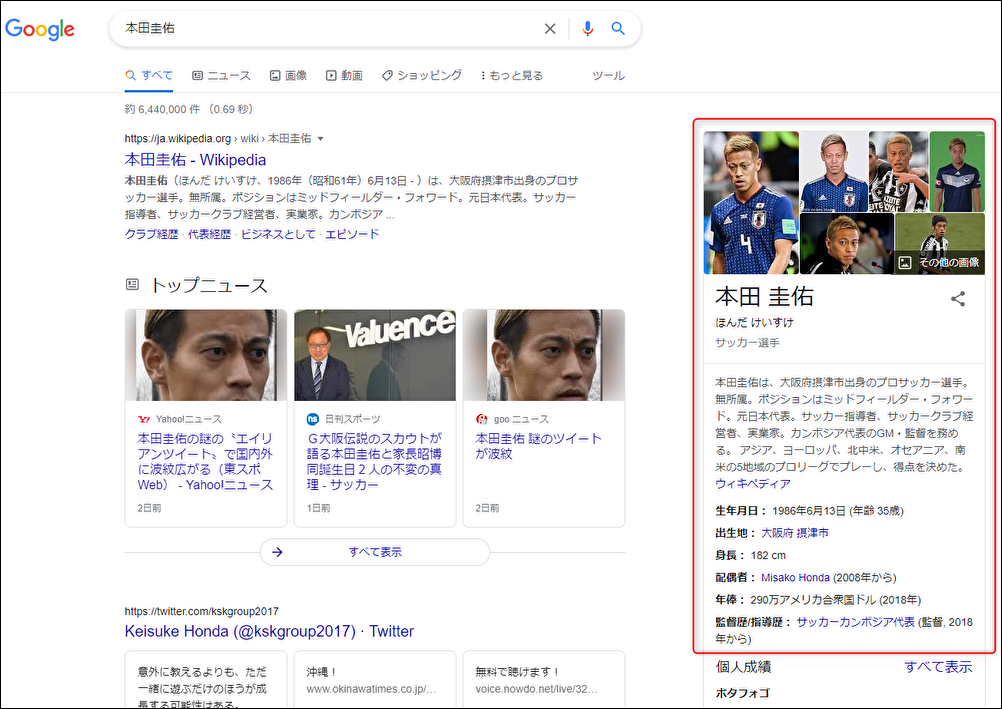Open the 本田圭佑 - Wikipedia result
Image resolution: width=1002 pixels, height=709 pixels.
(196, 160)
